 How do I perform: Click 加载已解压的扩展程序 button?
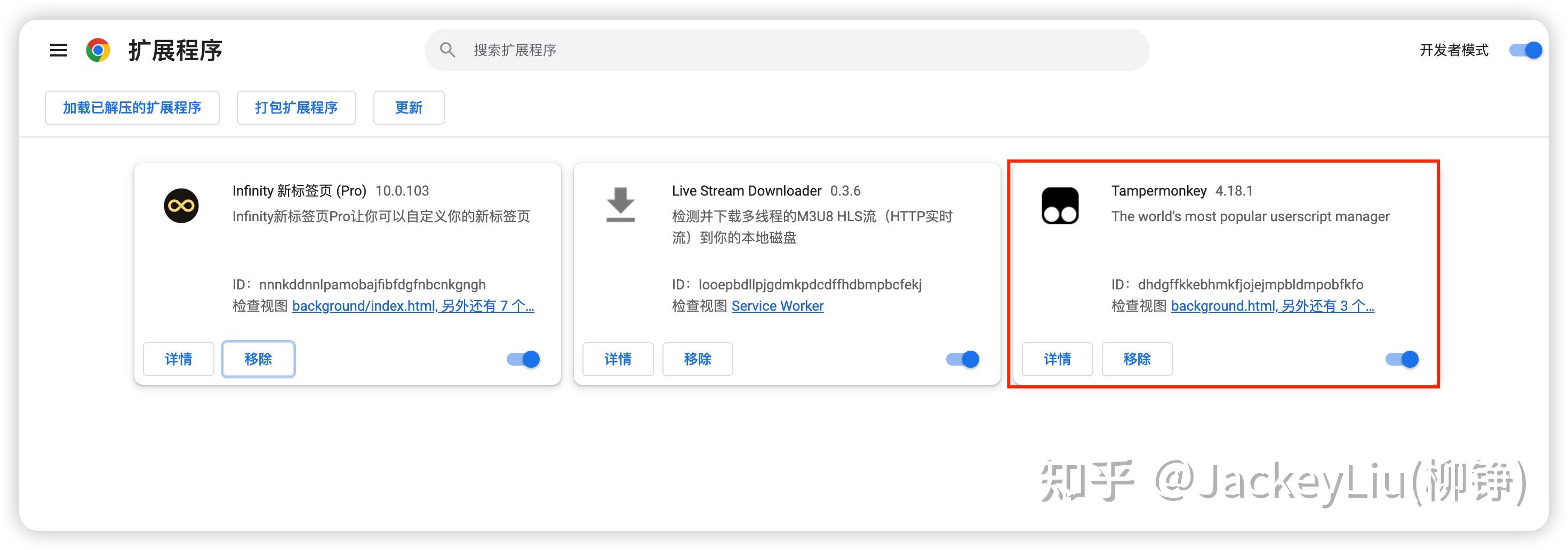coord(132,108)
